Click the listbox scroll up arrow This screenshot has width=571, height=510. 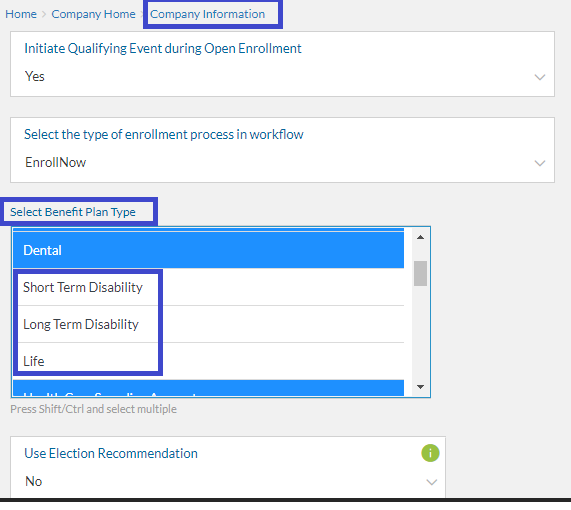pos(420,237)
